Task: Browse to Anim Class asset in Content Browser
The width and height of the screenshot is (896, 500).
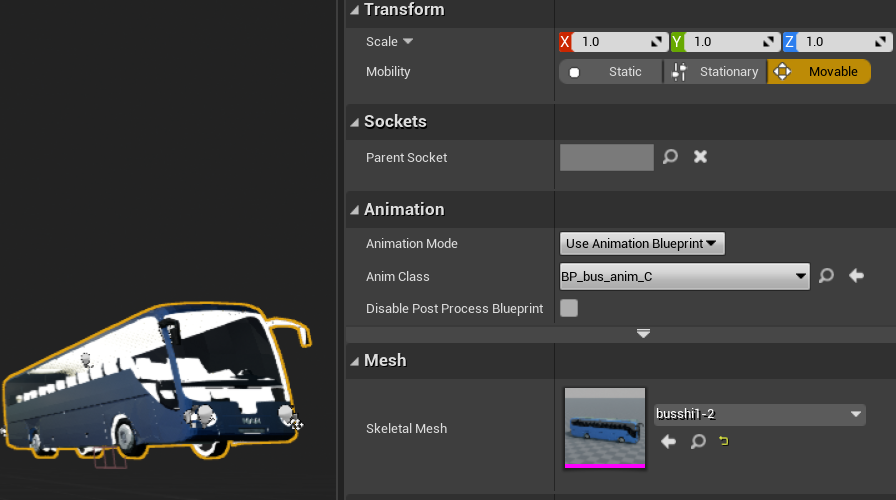Action: pos(826,276)
